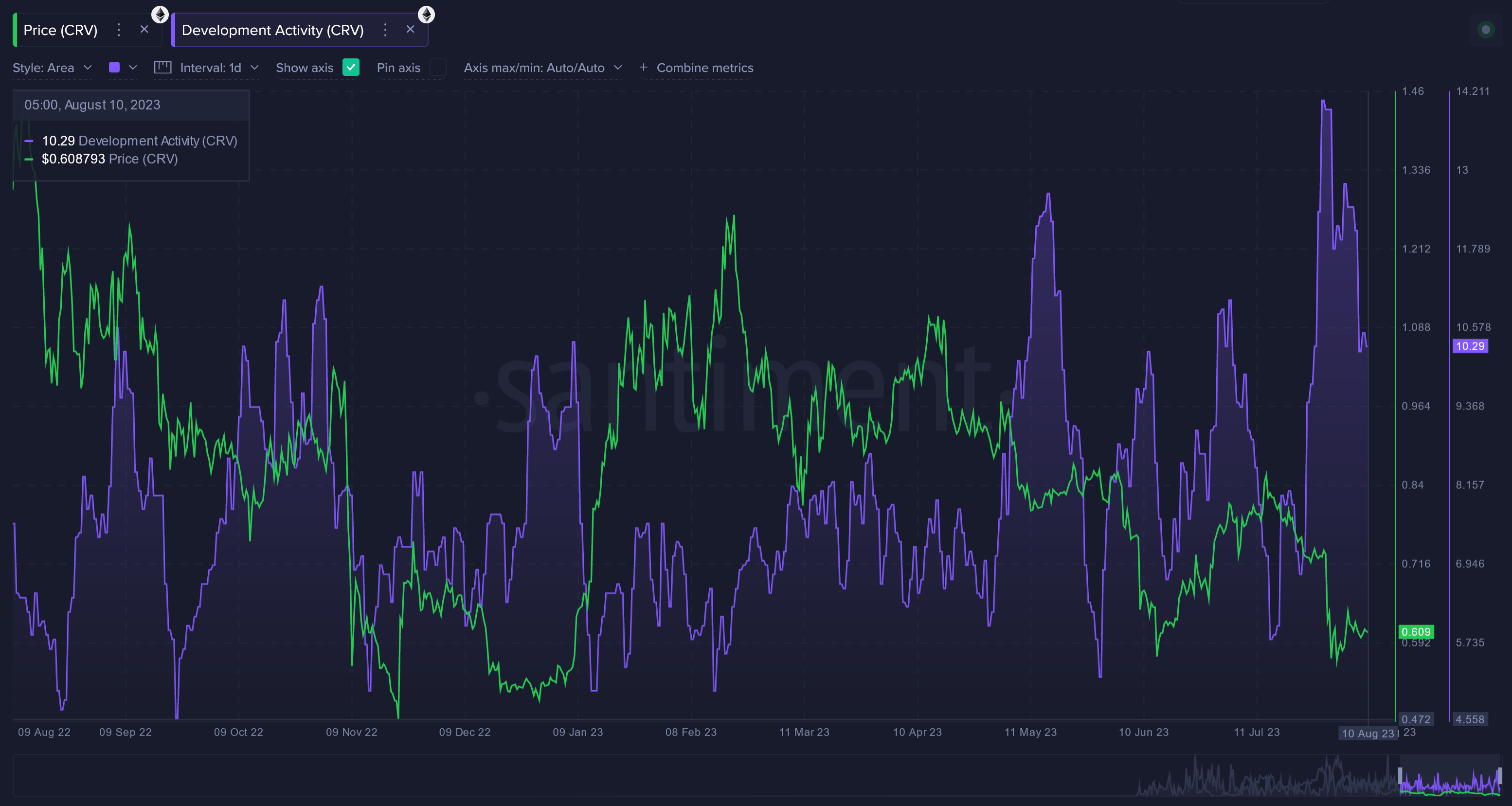1512x806 pixels.
Task: Click the 11 Jul 23 x-axis label
Action: (1256, 732)
